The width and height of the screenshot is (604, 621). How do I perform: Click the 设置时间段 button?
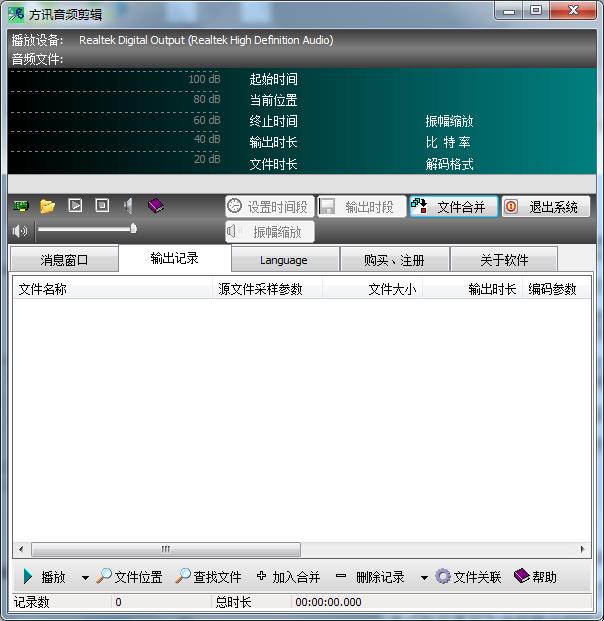270,207
